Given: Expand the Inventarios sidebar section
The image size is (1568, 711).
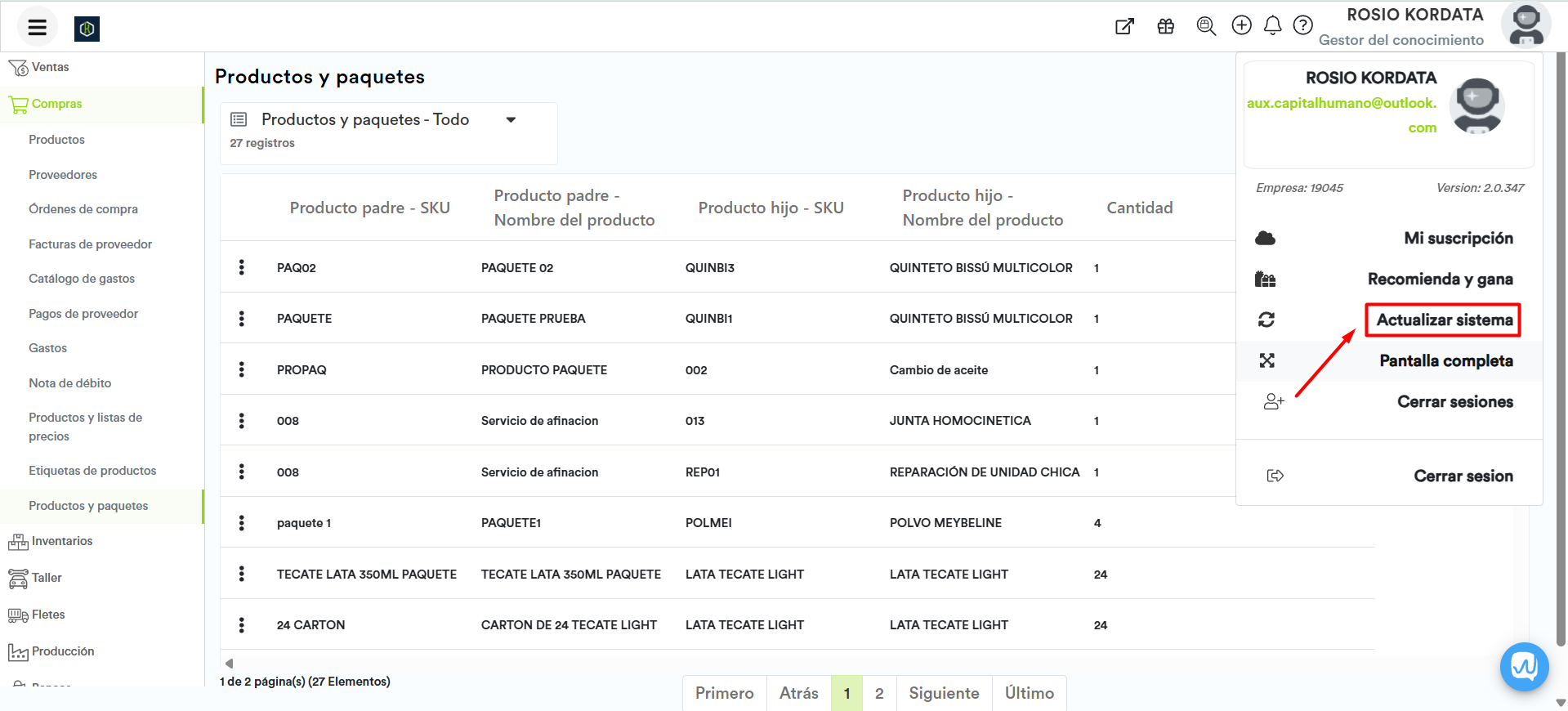Looking at the screenshot, I should (x=62, y=541).
